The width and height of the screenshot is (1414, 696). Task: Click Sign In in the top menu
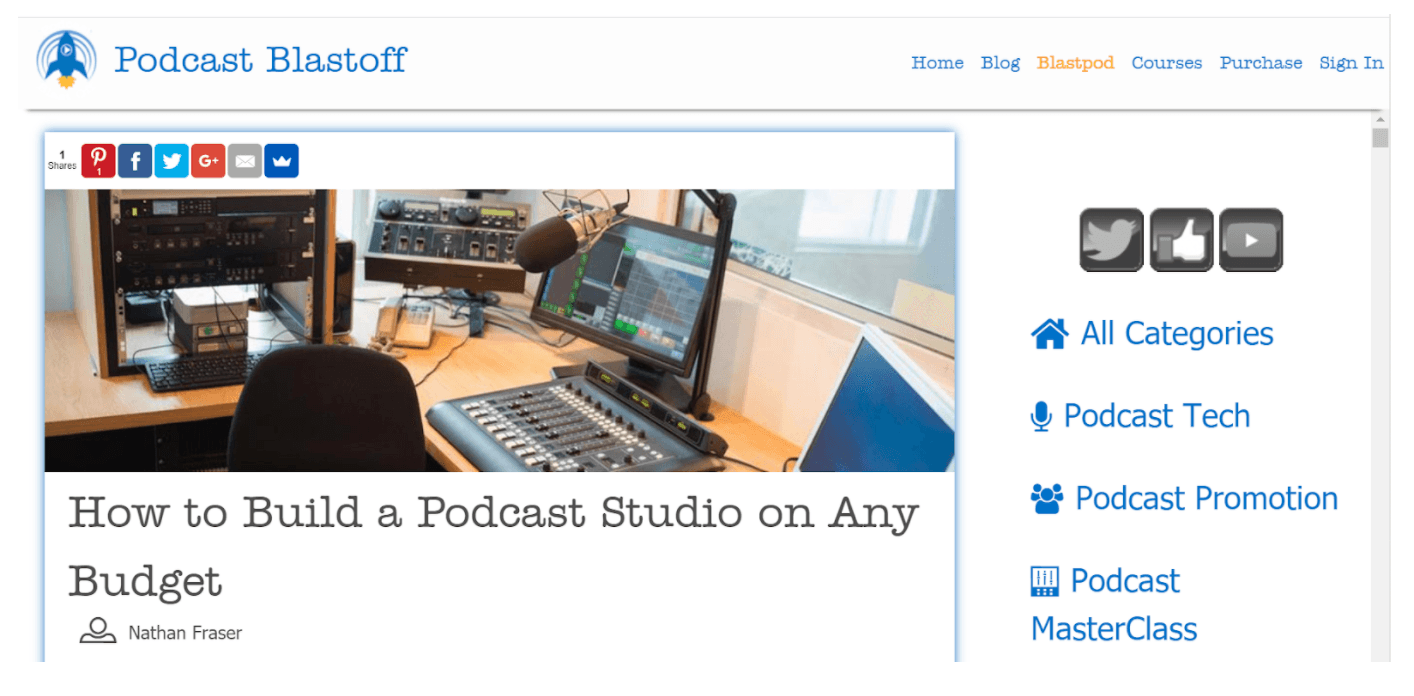point(1351,63)
